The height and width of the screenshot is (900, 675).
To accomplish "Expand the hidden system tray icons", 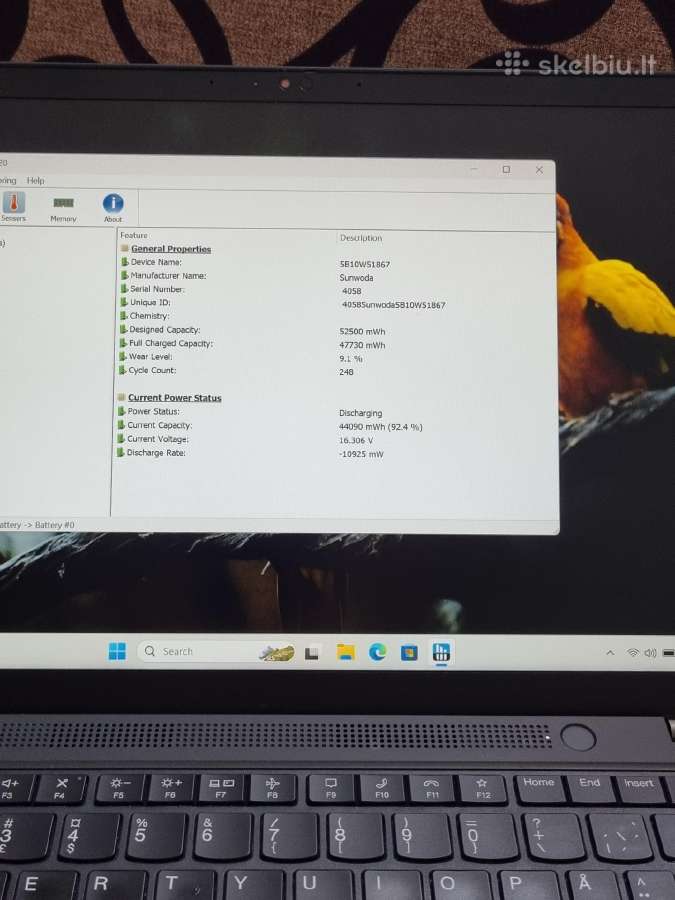I will click(x=610, y=653).
